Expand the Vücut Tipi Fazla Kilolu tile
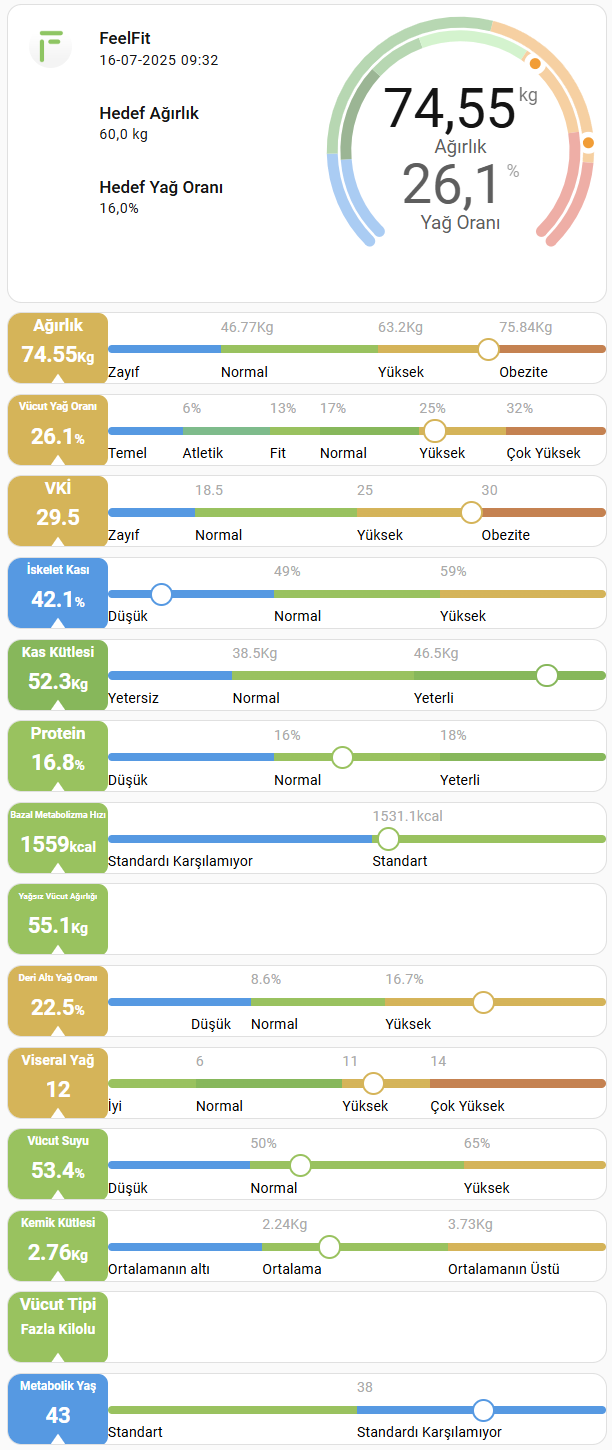The height and width of the screenshot is (1450, 612). tap(58, 1326)
